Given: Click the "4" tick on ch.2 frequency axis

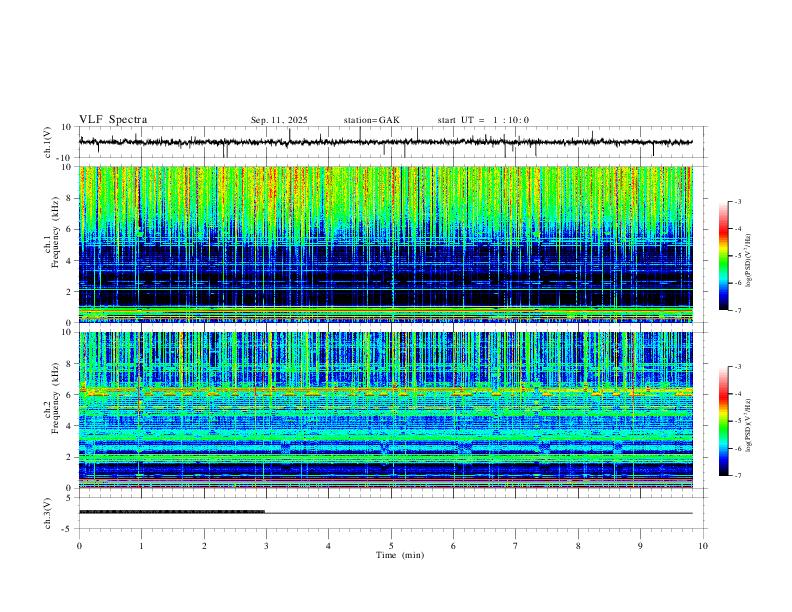Looking at the screenshot, I should [70, 426].
